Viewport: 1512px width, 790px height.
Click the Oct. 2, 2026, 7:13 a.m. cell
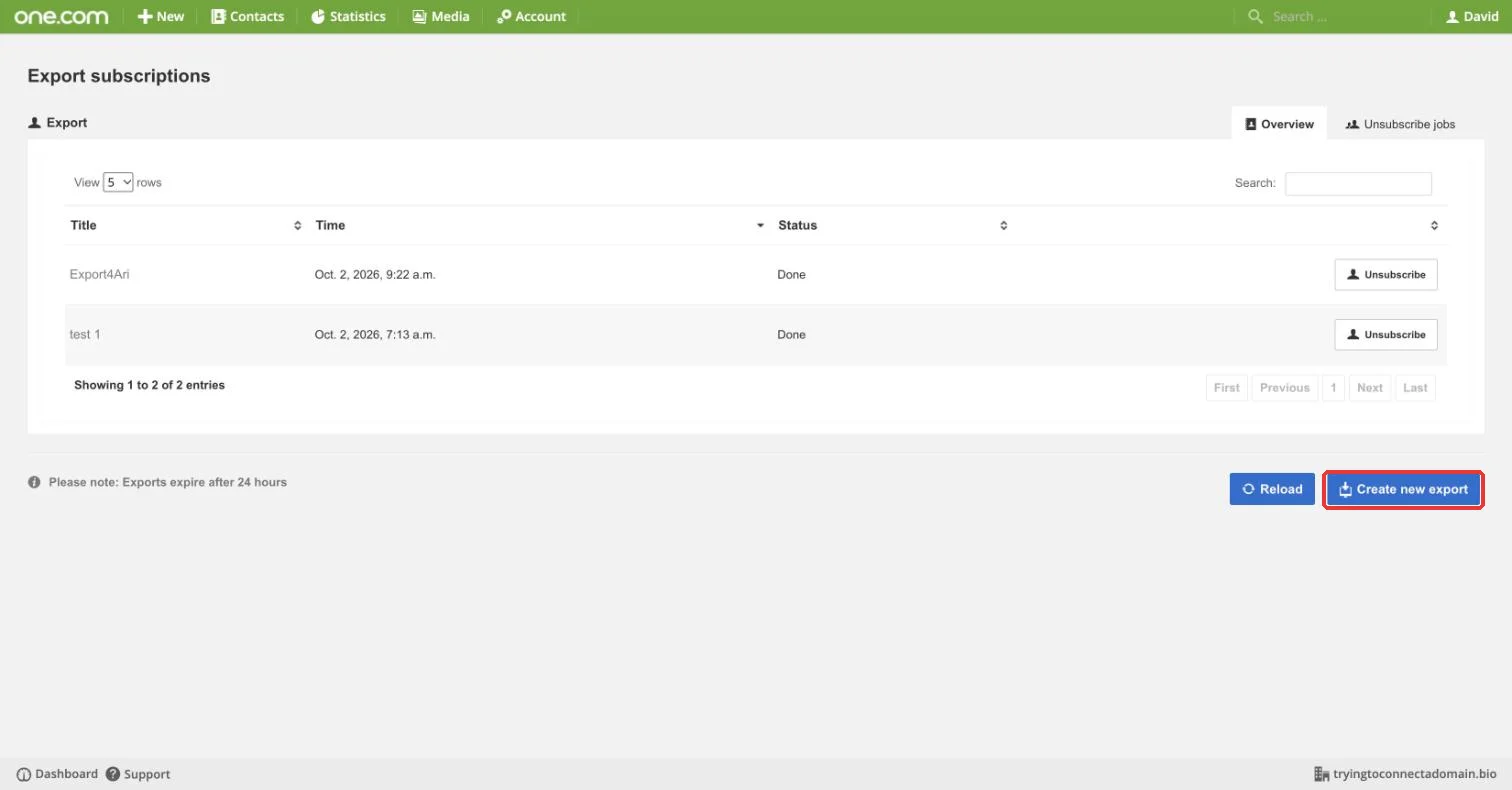click(x=375, y=334)
